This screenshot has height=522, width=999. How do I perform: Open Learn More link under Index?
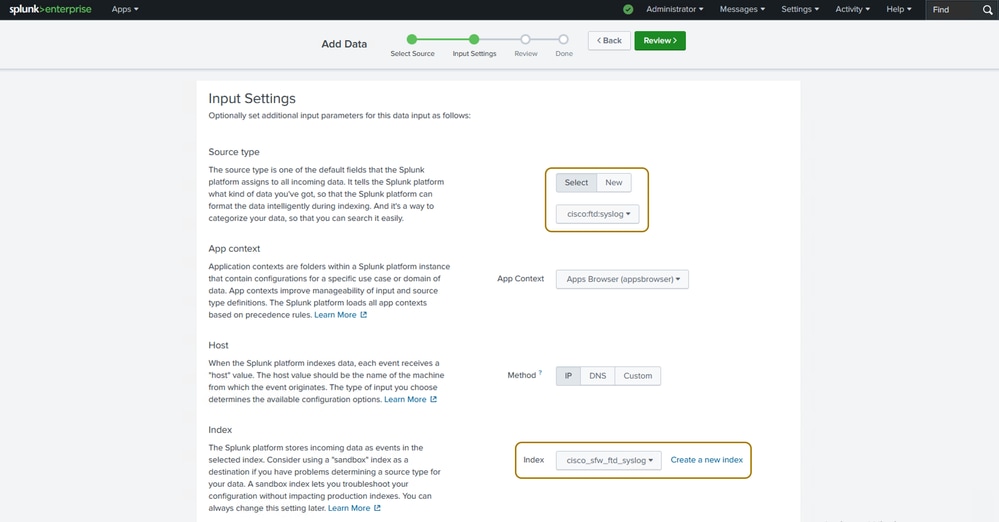[354, 509]
